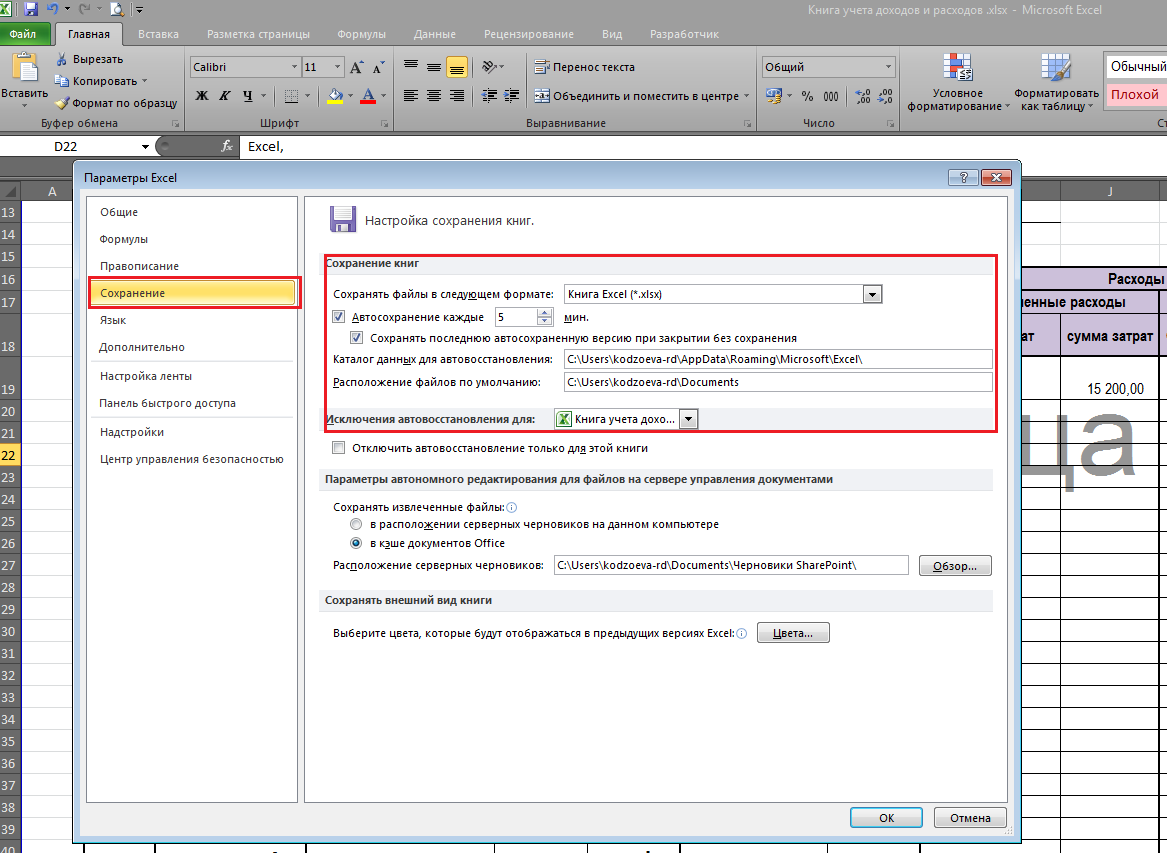
Task: Open the file format dropdown Книга Excel (*.xlsx)
Action: tap(872, 294)
